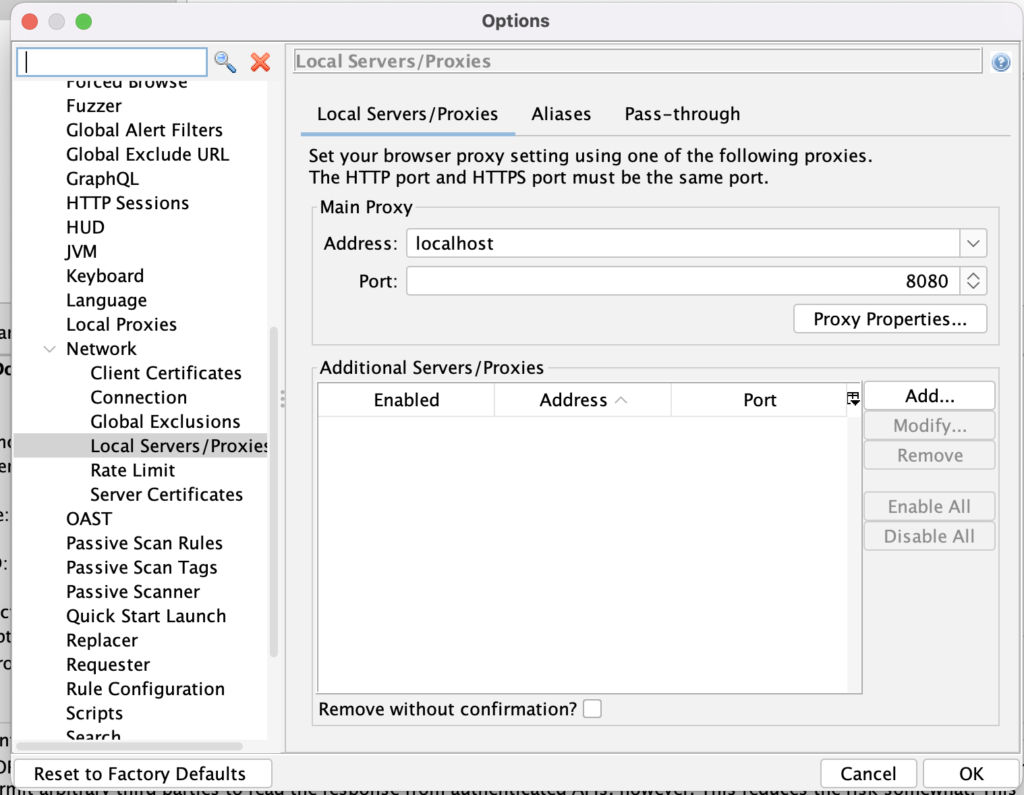Click the Enable All button

coord(929,506)
